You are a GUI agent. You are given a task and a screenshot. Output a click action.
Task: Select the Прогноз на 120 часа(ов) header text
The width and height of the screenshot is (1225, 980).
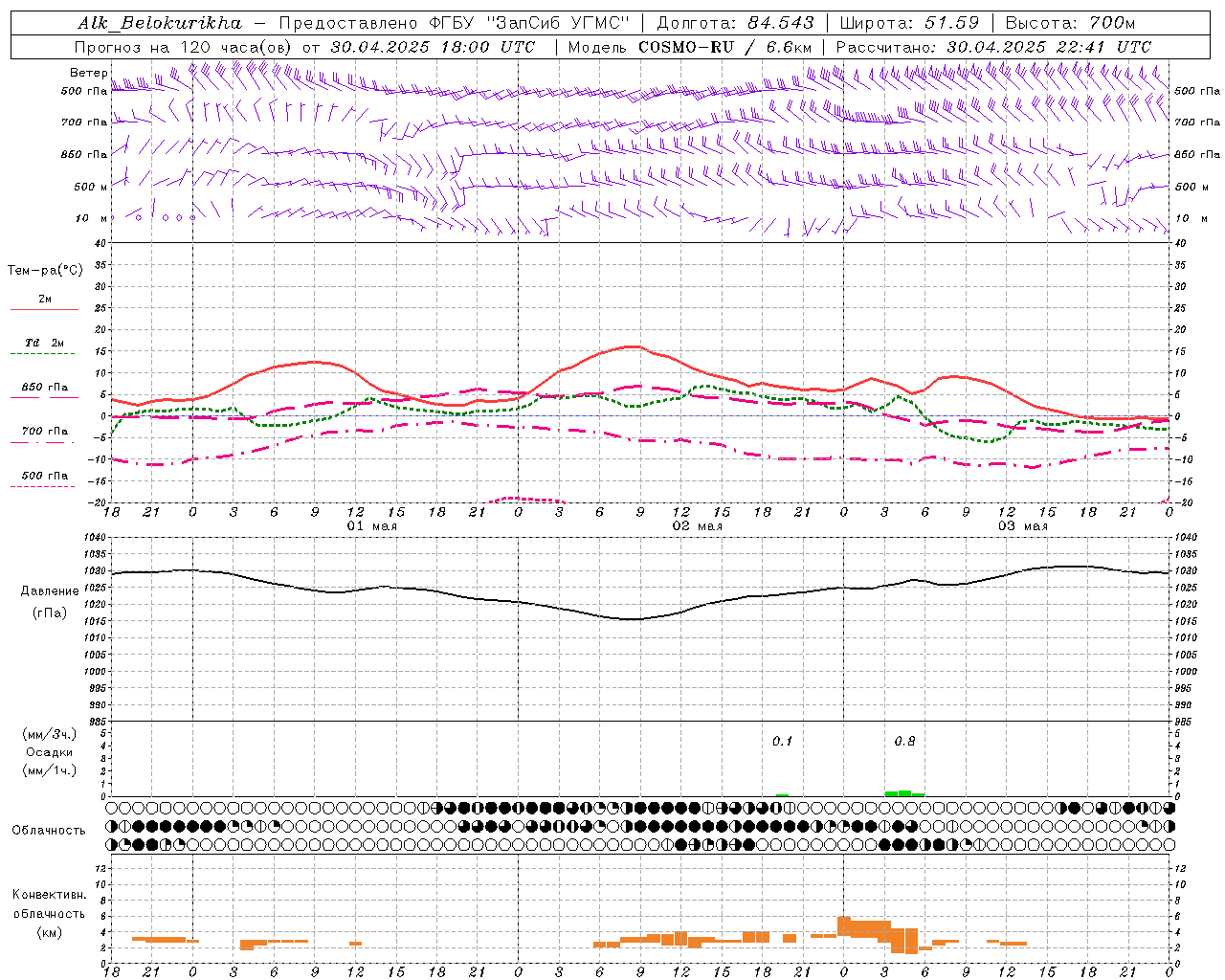tap(185, 47)
